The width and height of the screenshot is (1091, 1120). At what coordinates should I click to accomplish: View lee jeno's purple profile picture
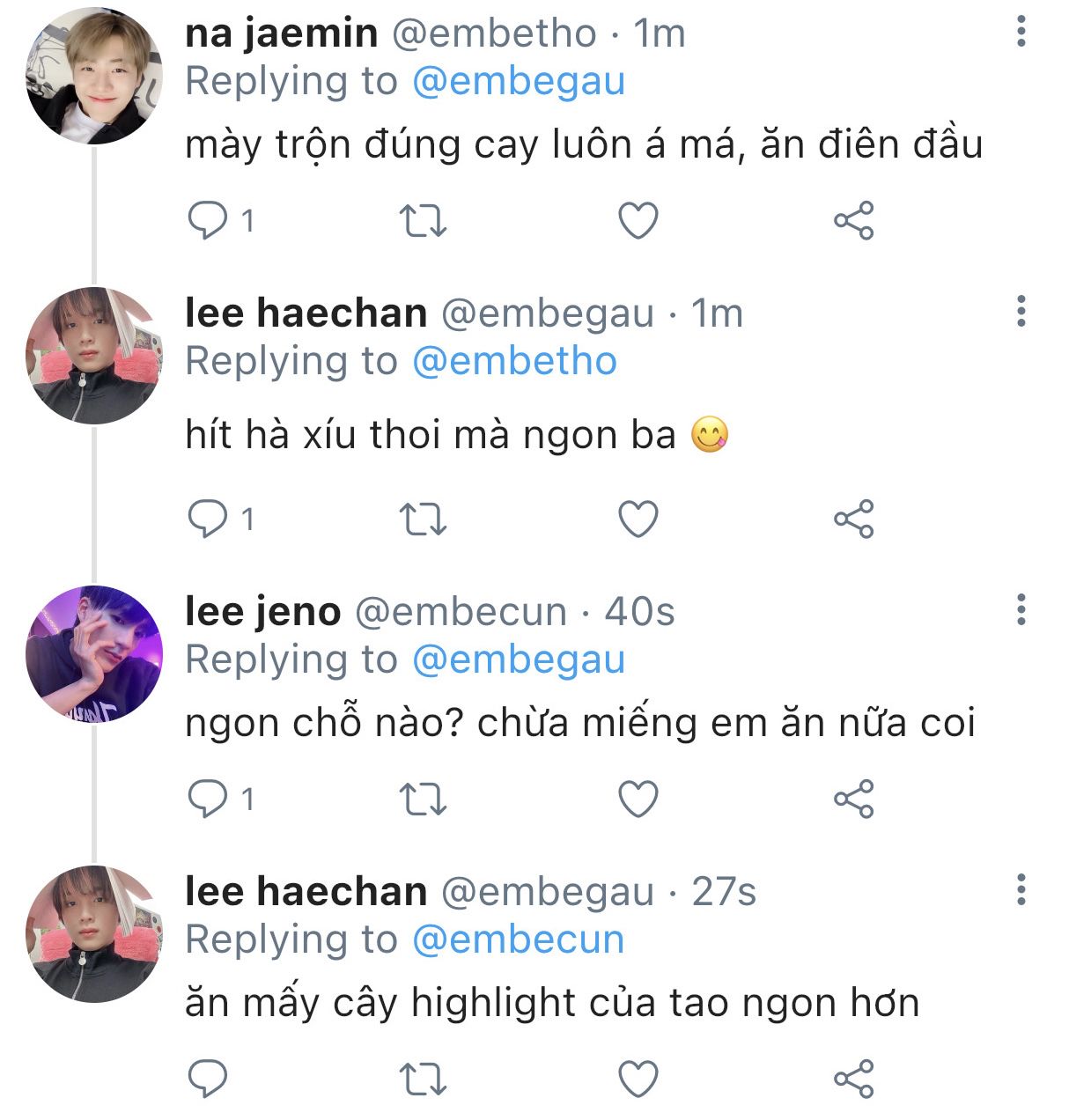pos(94,654)
